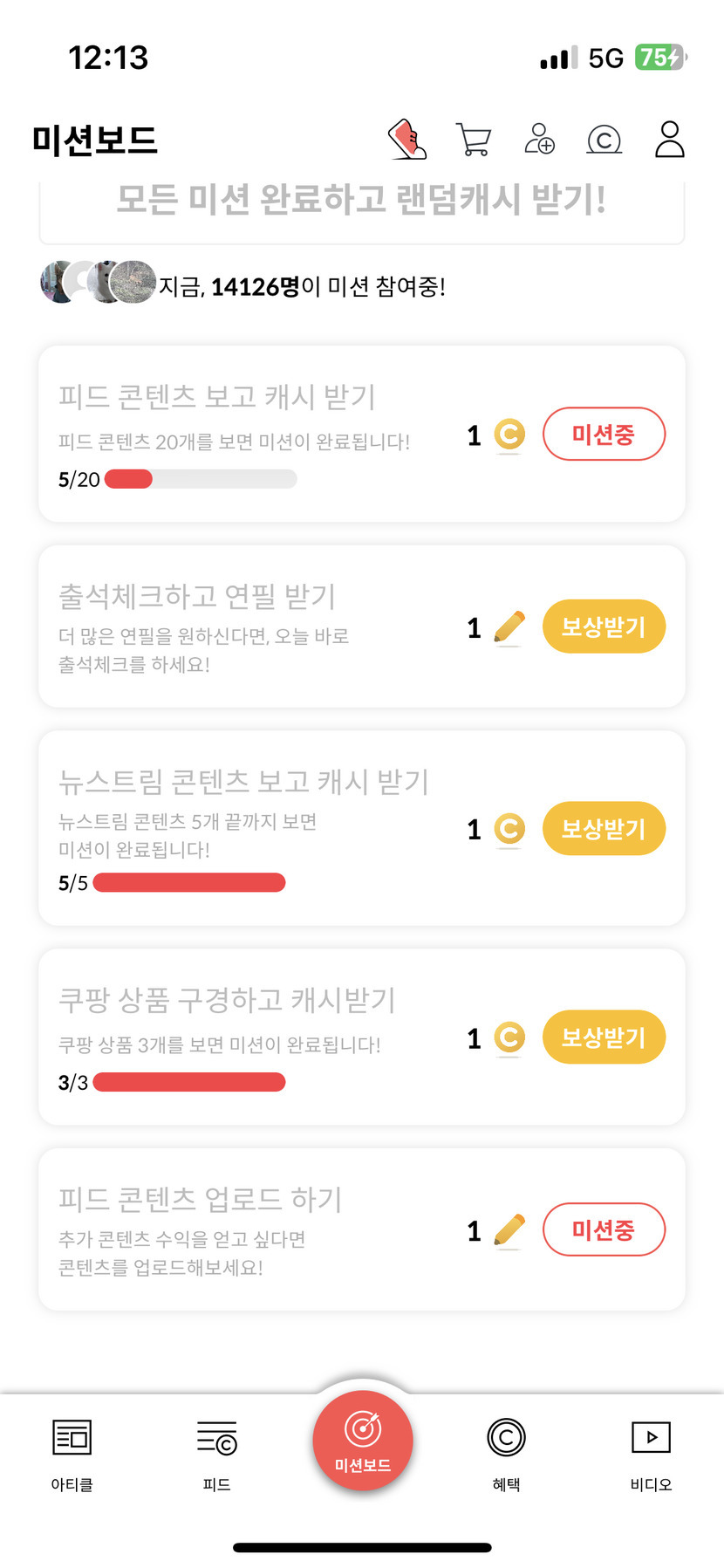Screen dimensions: 724x1568
Task: Tap the add friend icon
Action: (539, 139)
